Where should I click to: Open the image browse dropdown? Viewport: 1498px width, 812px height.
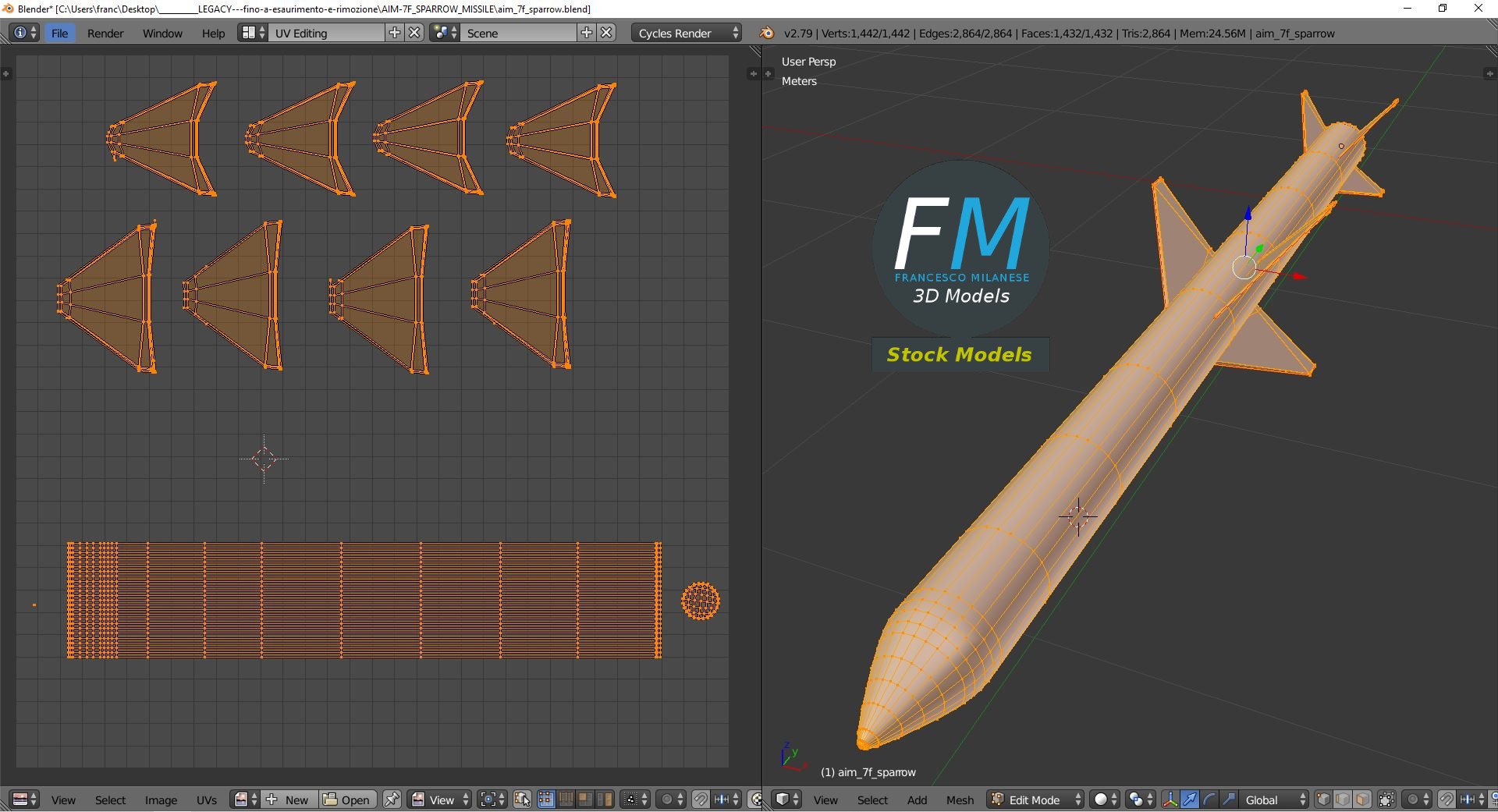(245, 800)
